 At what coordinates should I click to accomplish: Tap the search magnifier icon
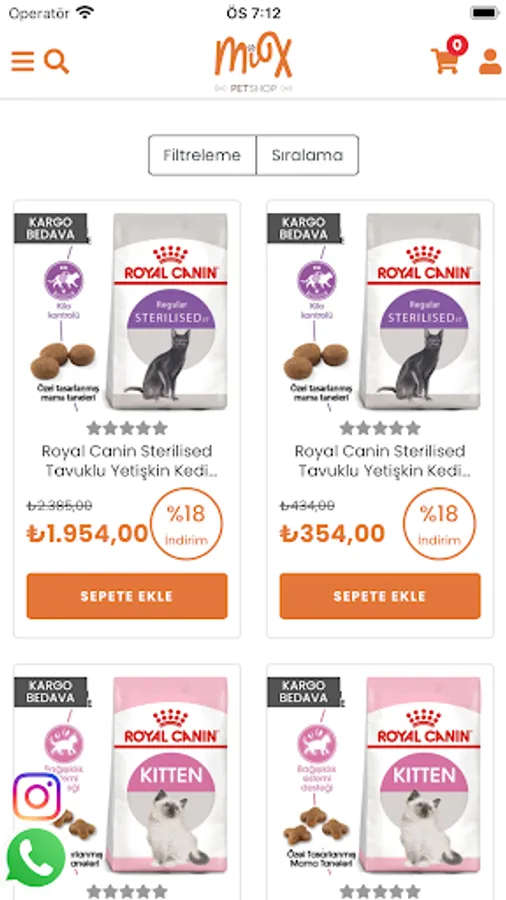[x=56, y=61]
